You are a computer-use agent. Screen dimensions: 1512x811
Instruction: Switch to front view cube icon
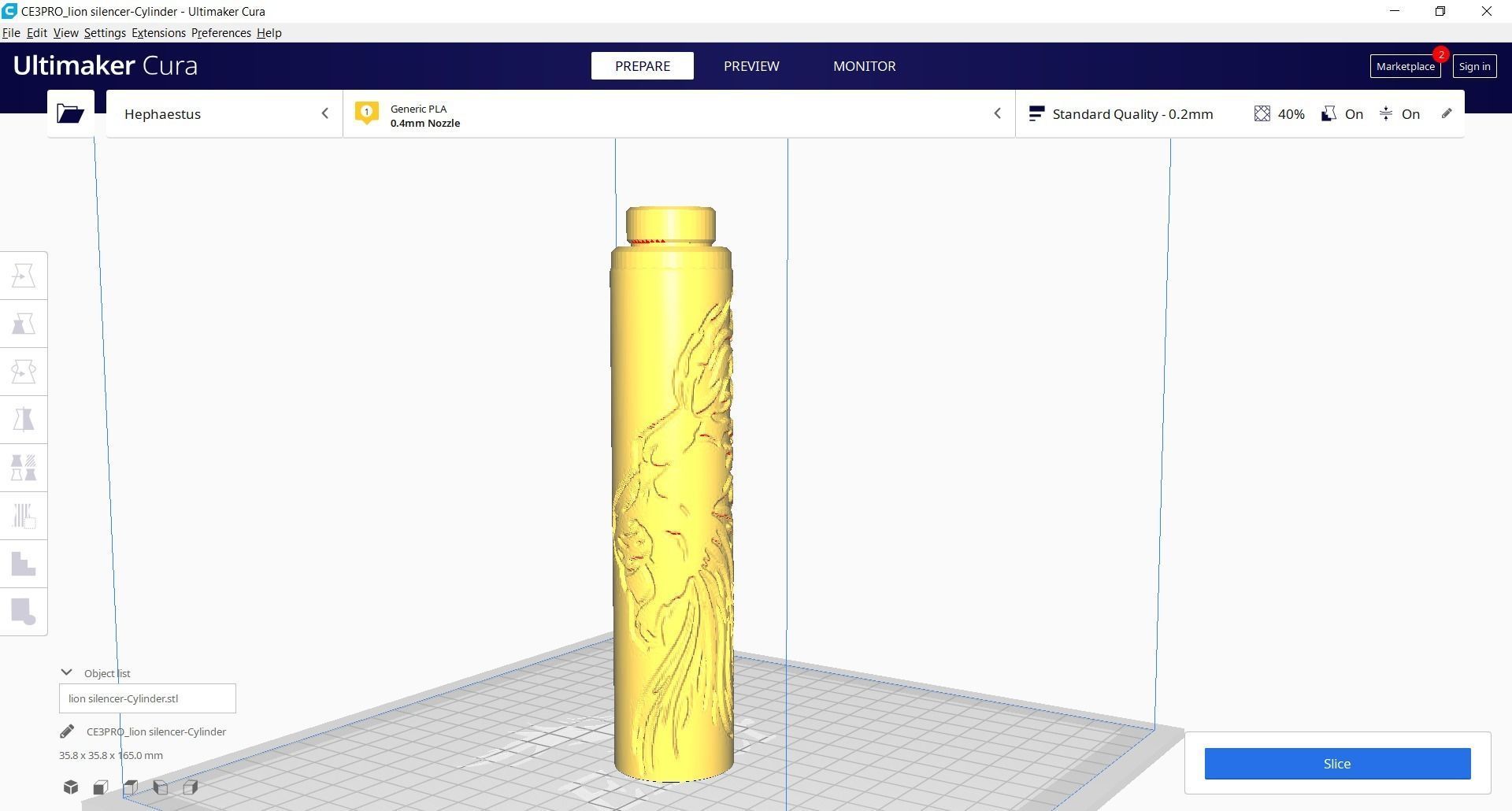tap(101, 787)
